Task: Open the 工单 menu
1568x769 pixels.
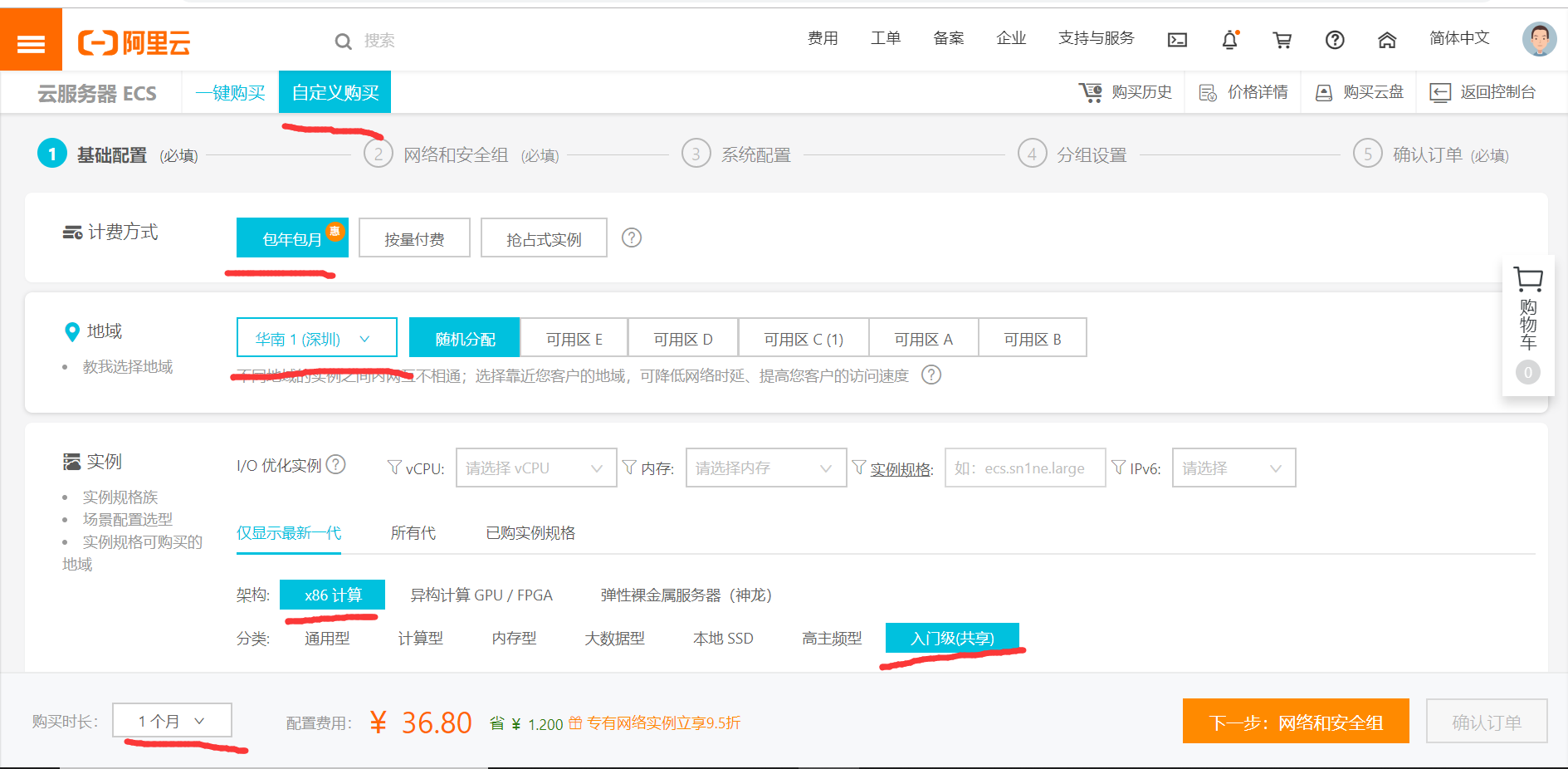Action: coord(886,38)
